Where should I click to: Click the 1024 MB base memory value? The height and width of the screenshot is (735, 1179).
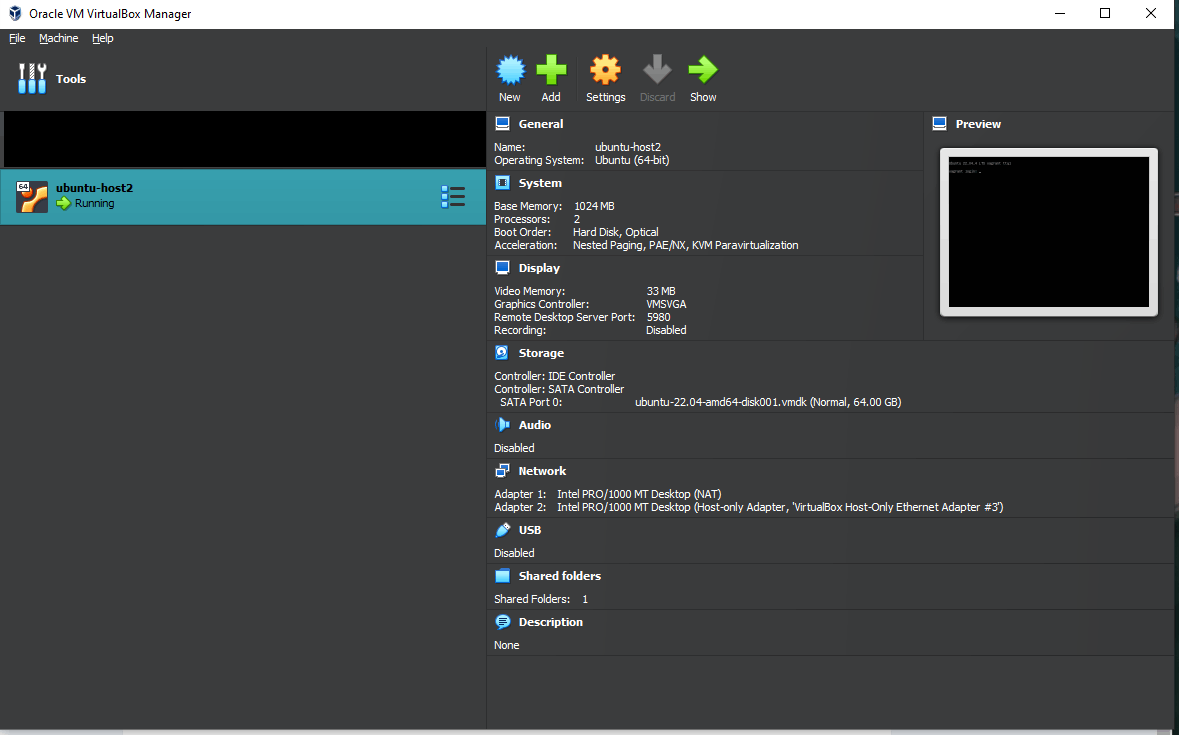pos(594,206)
